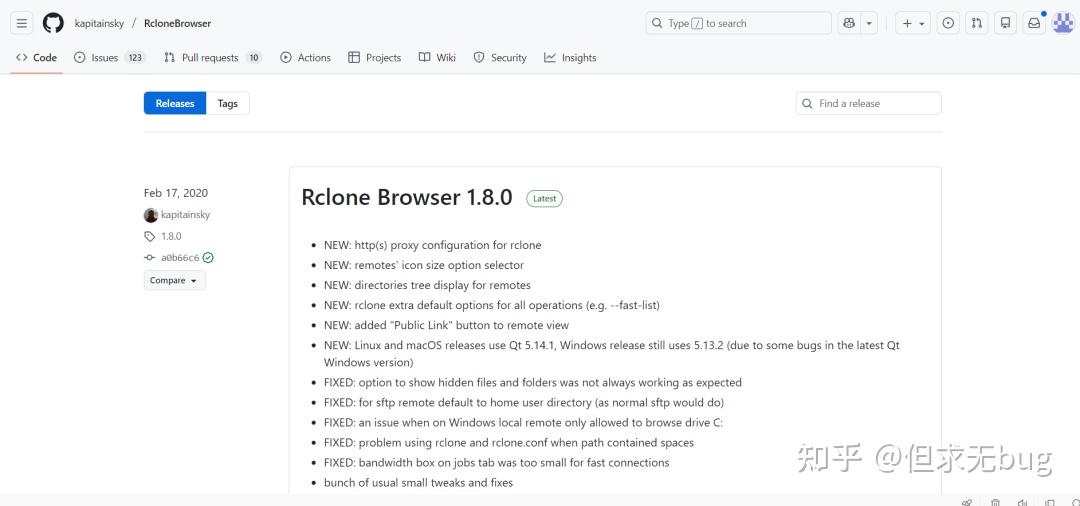
Task: Select the Releases toggle button
Action: [175, 103]
